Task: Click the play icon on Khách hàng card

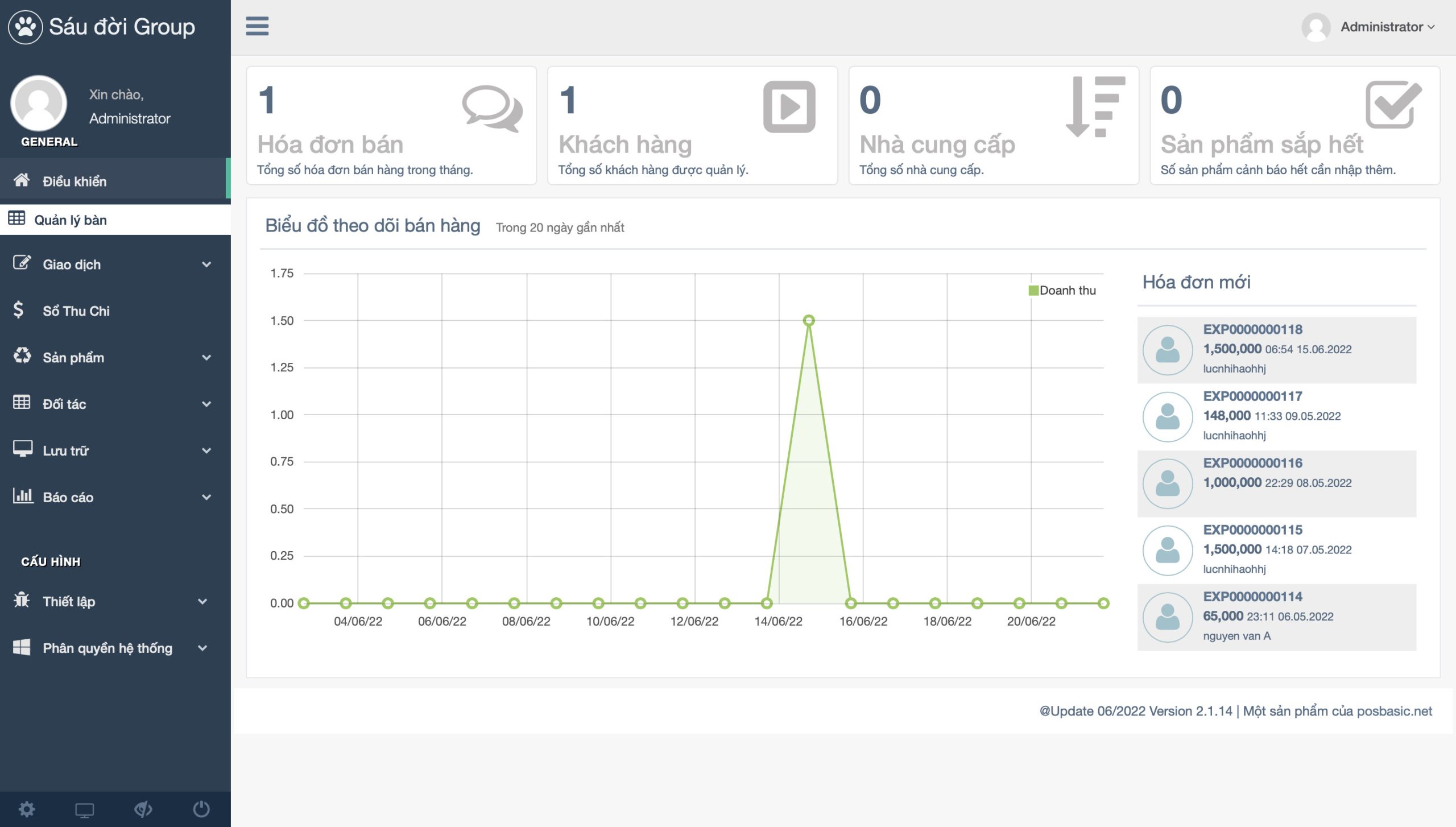Action: tap(789, 107)
